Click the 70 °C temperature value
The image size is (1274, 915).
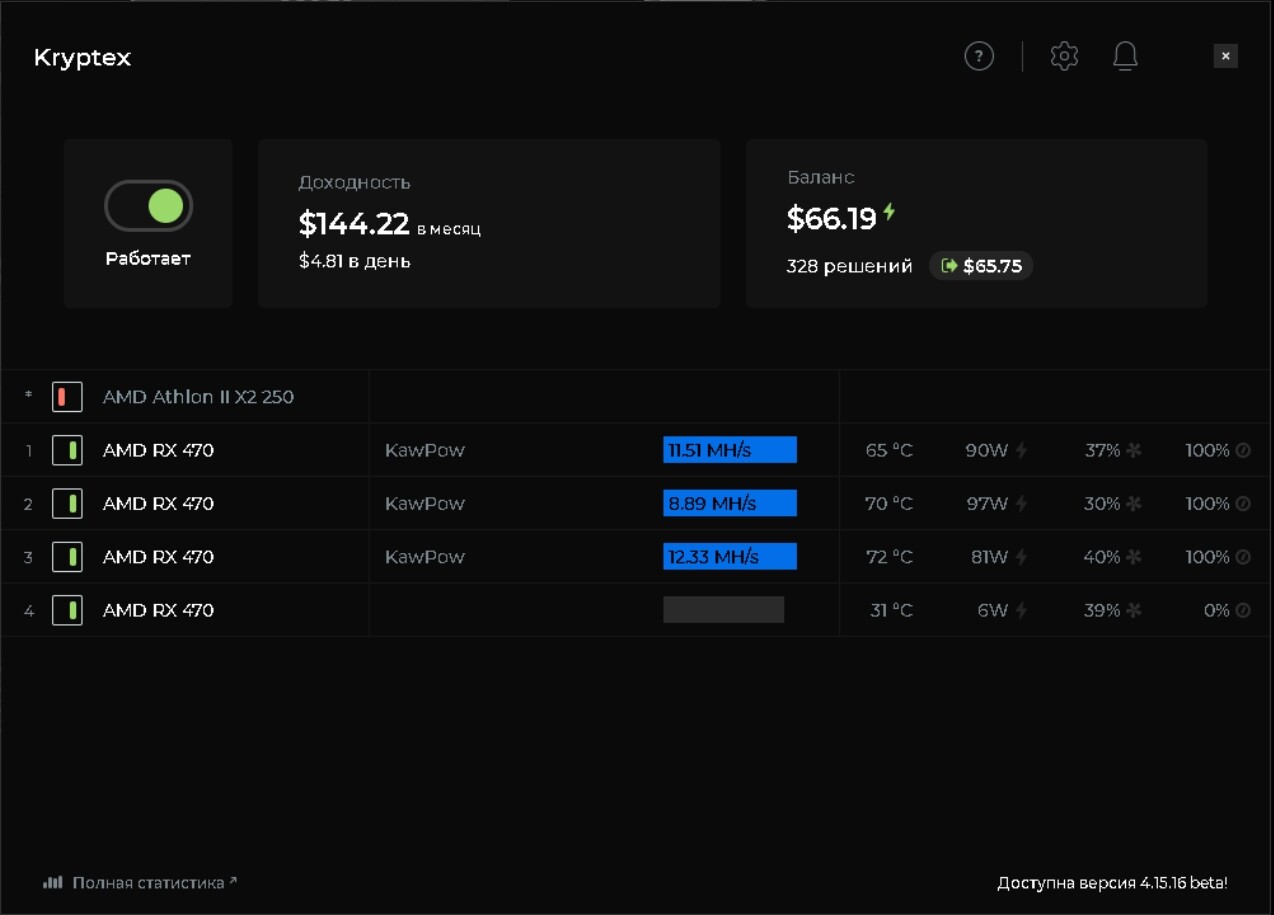point(889,503)
